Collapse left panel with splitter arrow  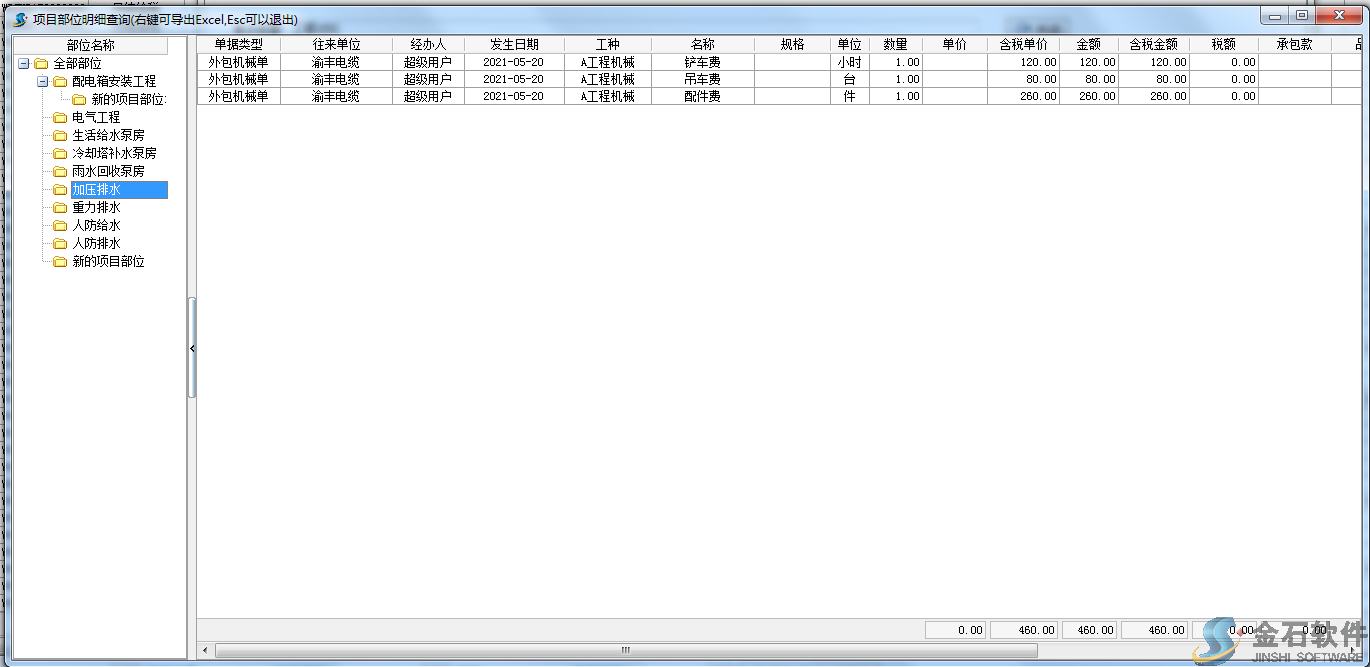tap(192, 348)
